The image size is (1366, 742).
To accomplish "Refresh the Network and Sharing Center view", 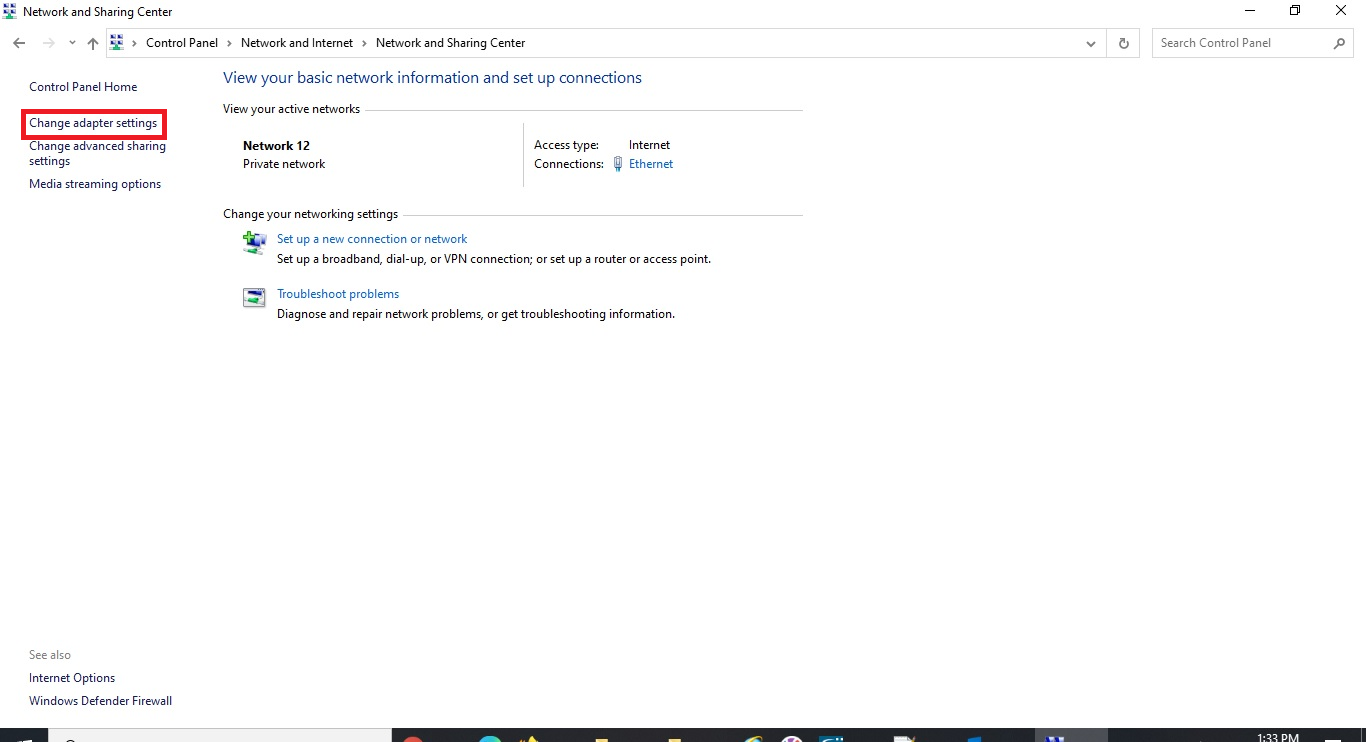I will coord(1123,43).
